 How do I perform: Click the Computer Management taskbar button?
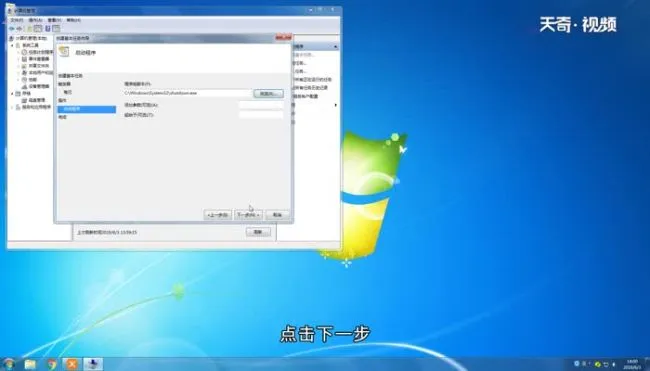point(93,364)
